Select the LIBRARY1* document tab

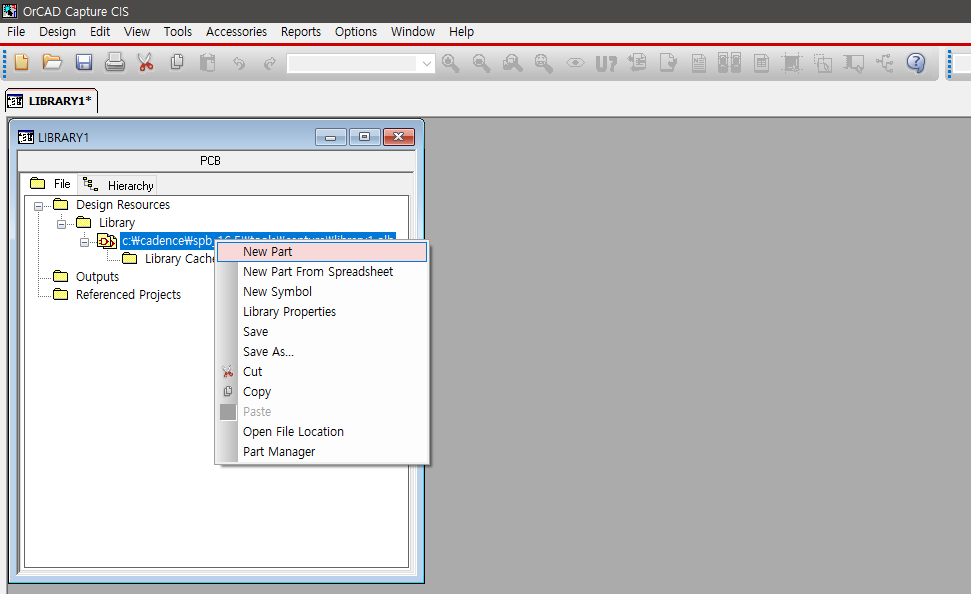(51, 101)
